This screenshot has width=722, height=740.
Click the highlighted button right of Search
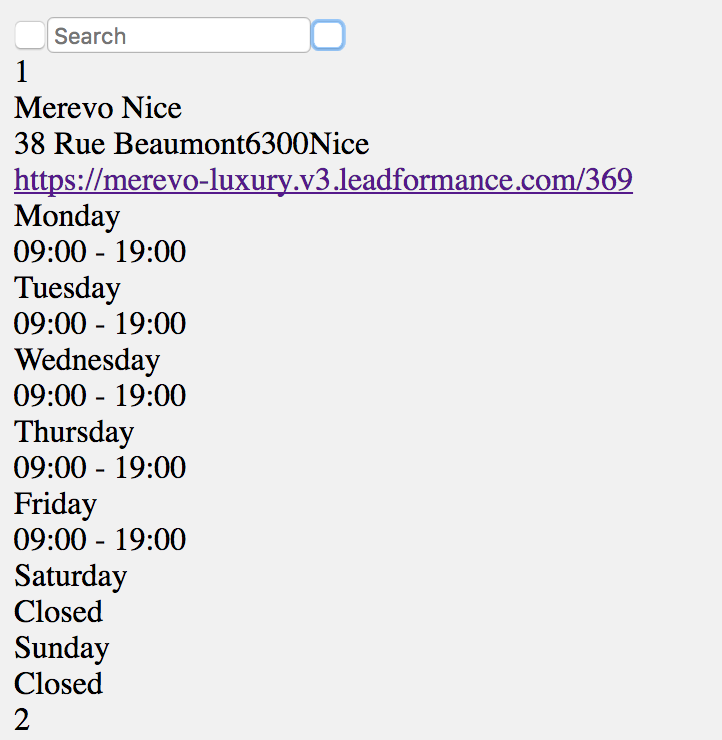point(328,35)
